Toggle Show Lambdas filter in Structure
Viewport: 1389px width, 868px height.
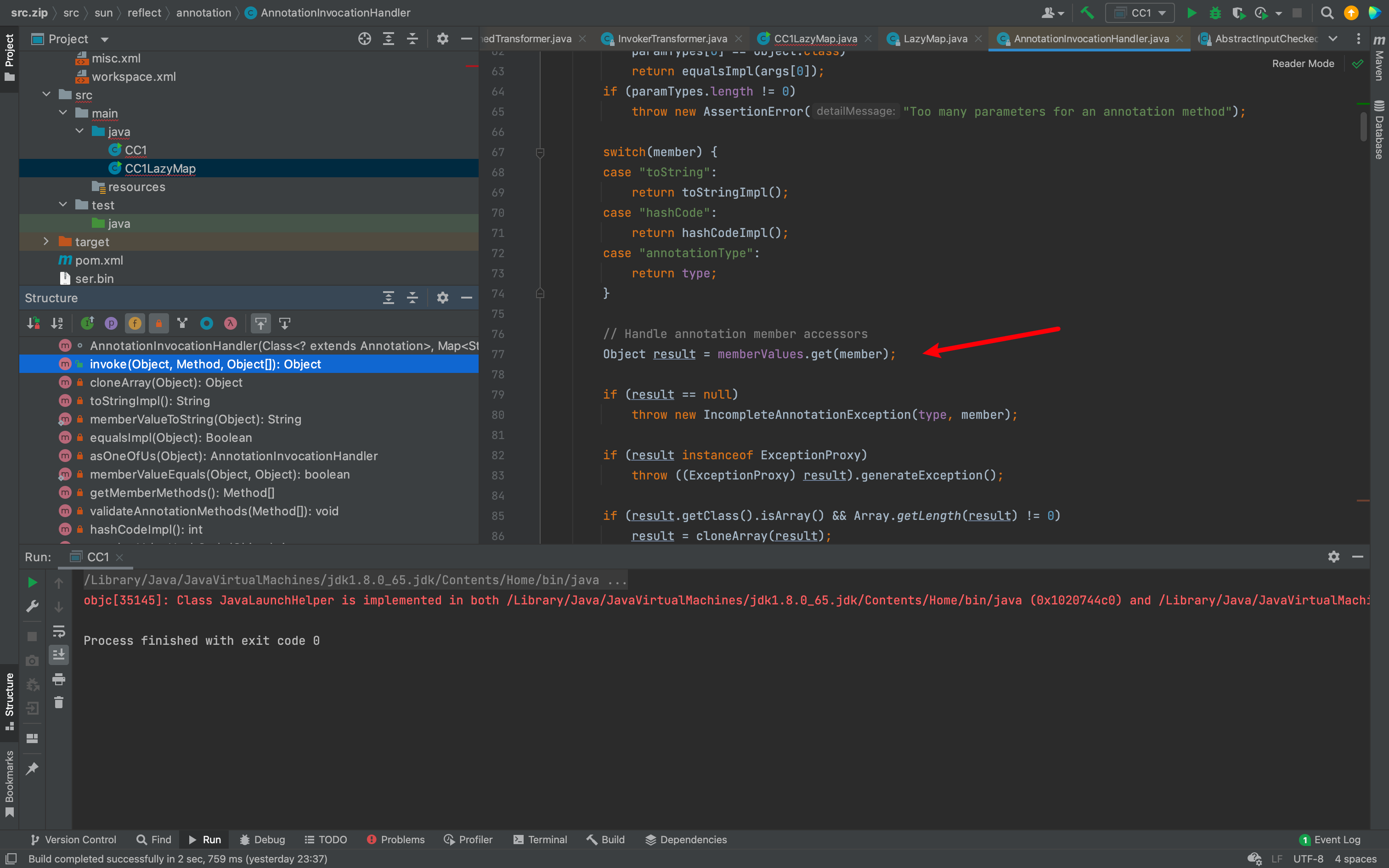click(231, 323)
